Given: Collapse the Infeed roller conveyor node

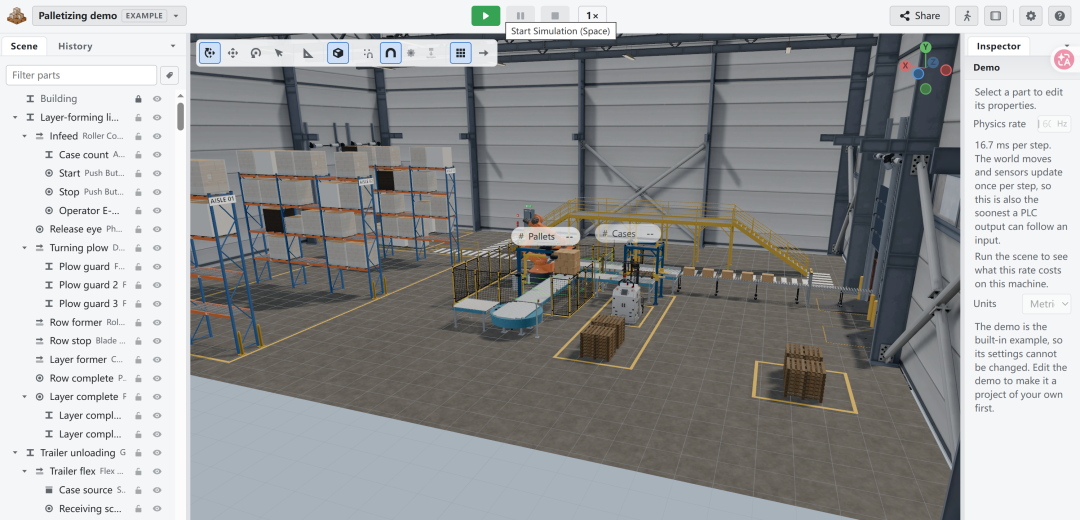Looking at the screenshot, I should [x=25, y=136].
